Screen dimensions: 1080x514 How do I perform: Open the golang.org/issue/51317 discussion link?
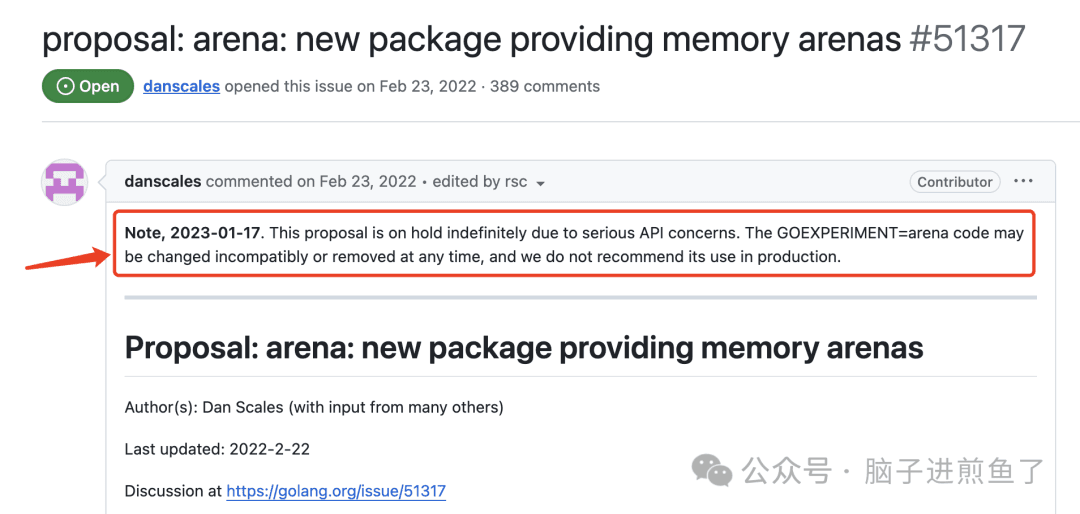tap(336, 491)
